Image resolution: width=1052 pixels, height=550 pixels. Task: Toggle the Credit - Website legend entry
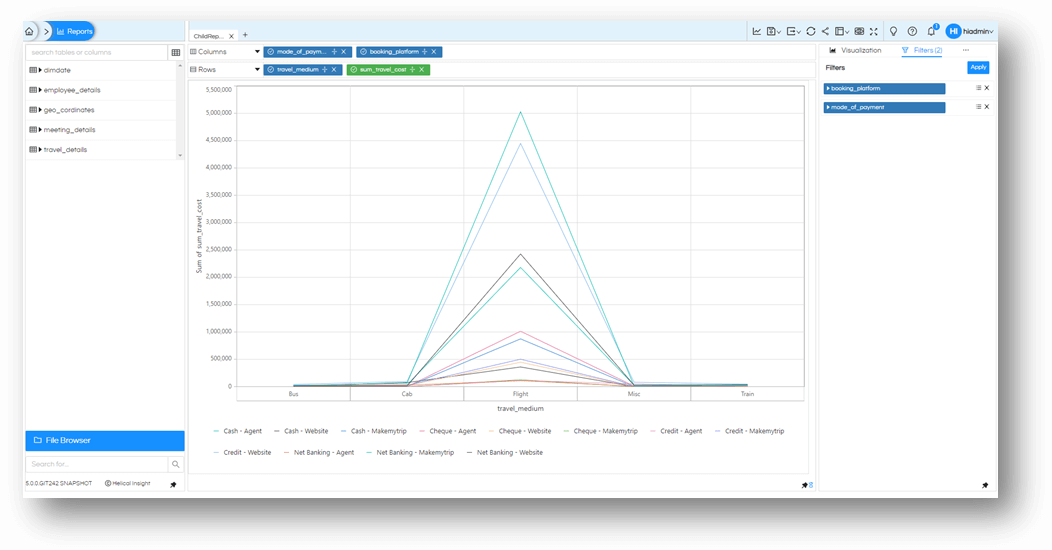pos(242,453)
